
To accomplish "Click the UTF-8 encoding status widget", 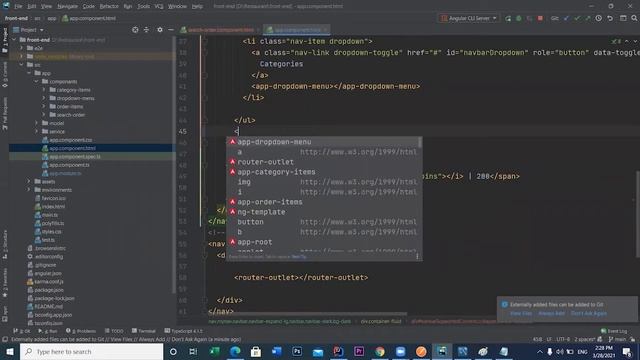I will pos(563,339).
